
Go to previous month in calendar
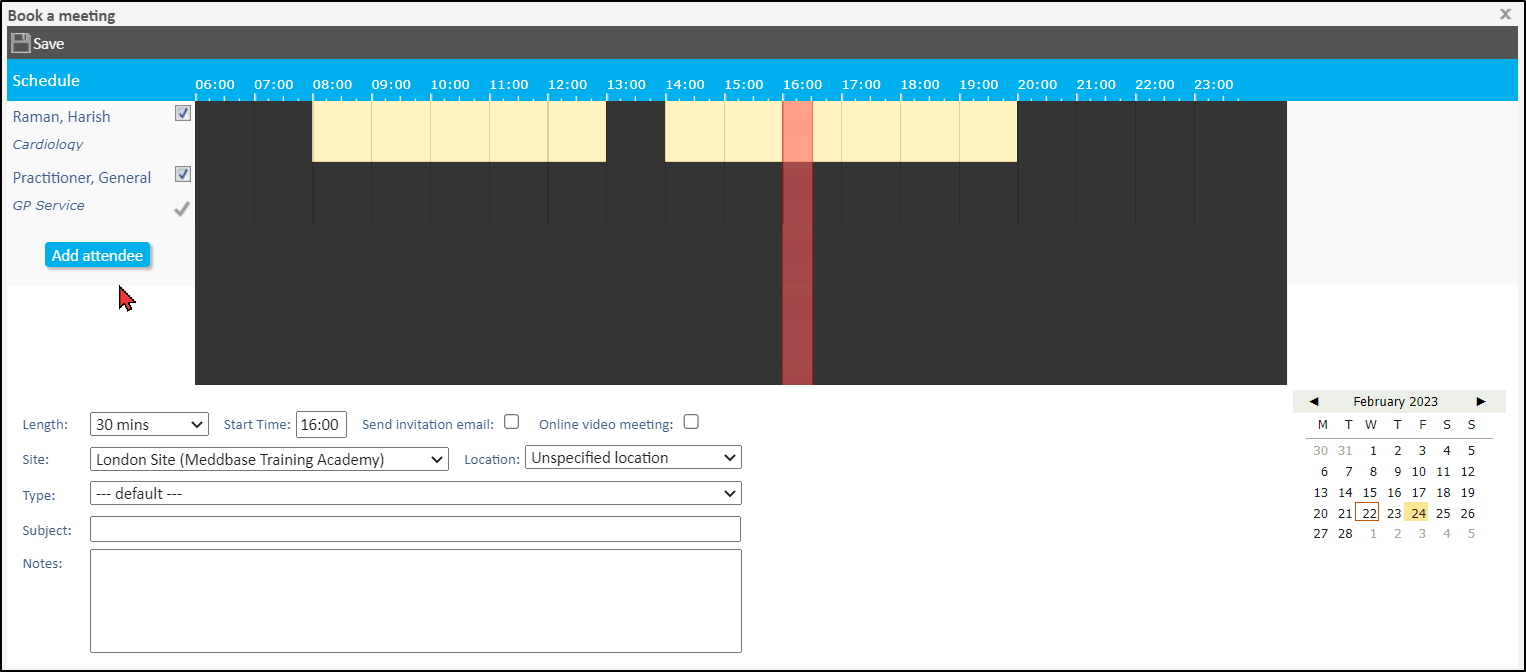[x=1313, y=402]
